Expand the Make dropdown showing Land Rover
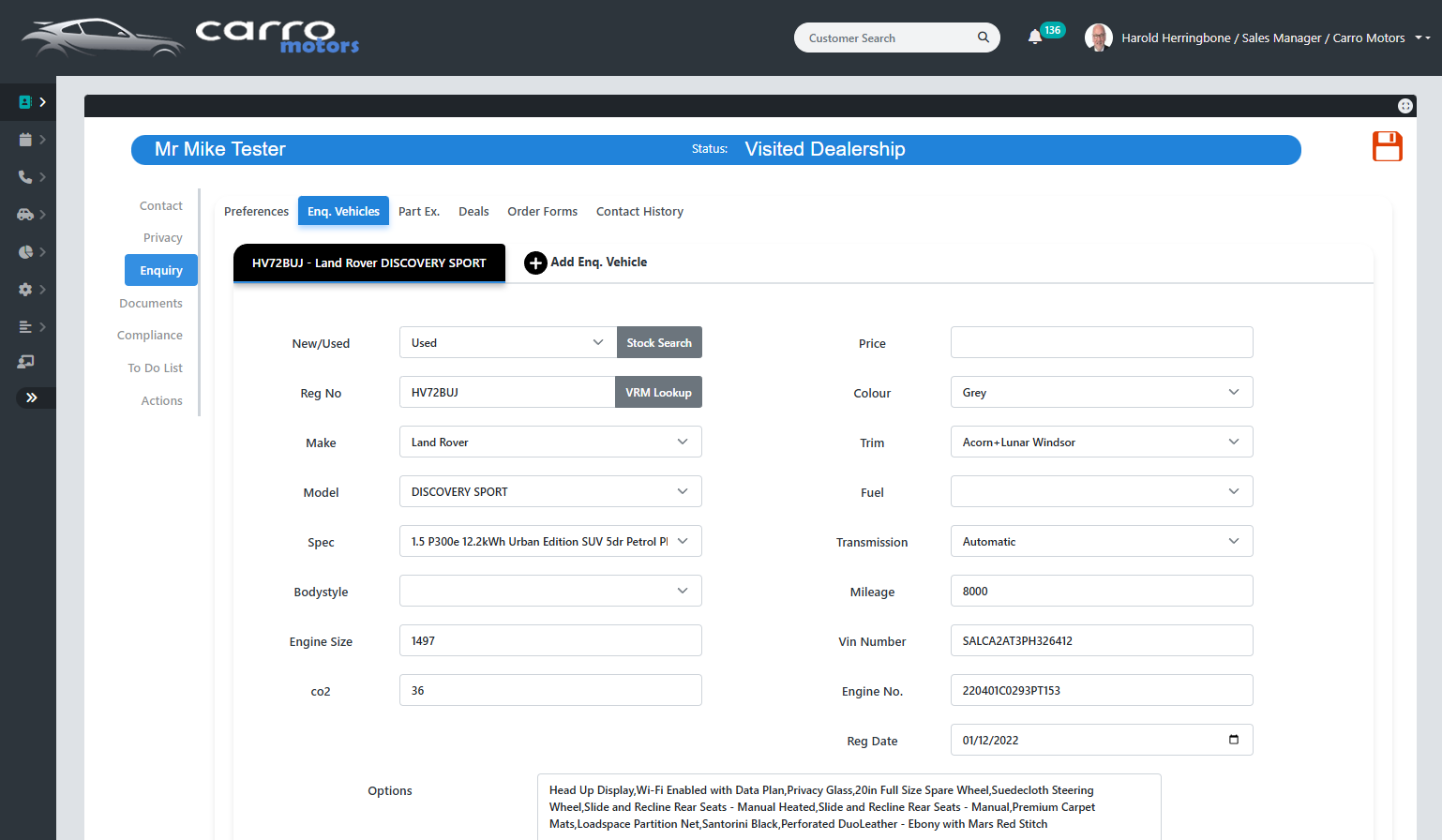Viewport: 1442px width, 840px height. (549, 442)
